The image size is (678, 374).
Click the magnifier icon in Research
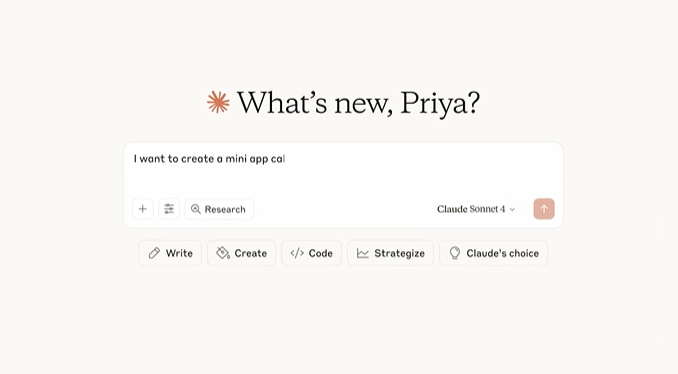(x=196, y=209)
